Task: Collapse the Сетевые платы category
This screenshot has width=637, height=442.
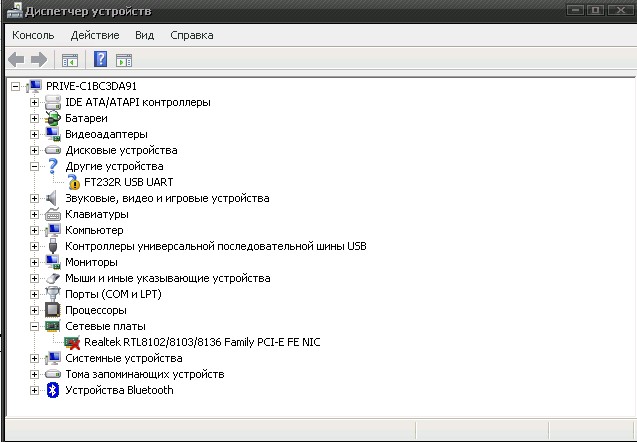Action: [35, 326]
